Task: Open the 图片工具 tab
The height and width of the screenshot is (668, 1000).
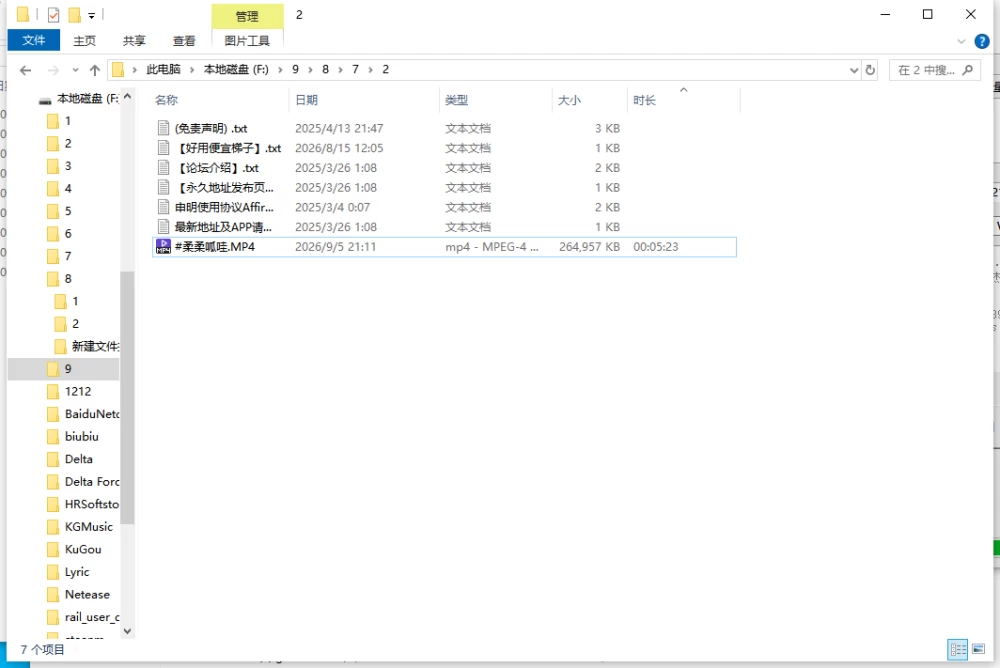Action: pos(247,41)
